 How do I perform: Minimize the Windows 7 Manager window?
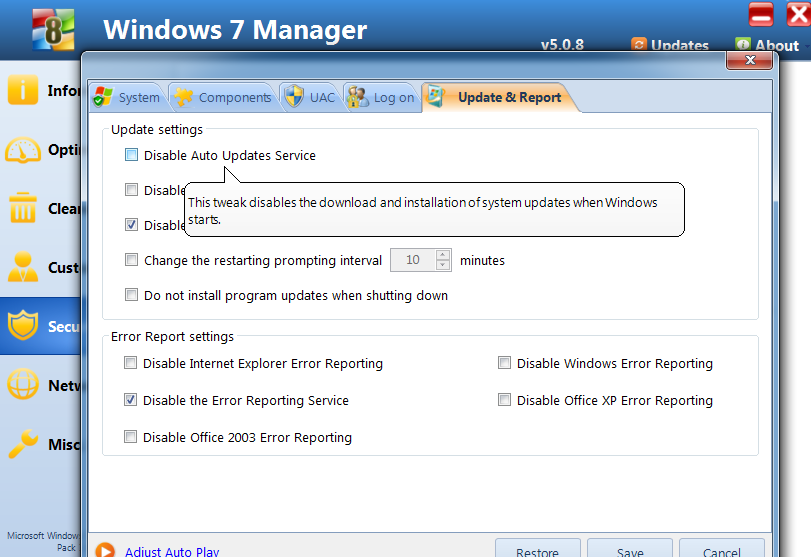tap(761, 14)
